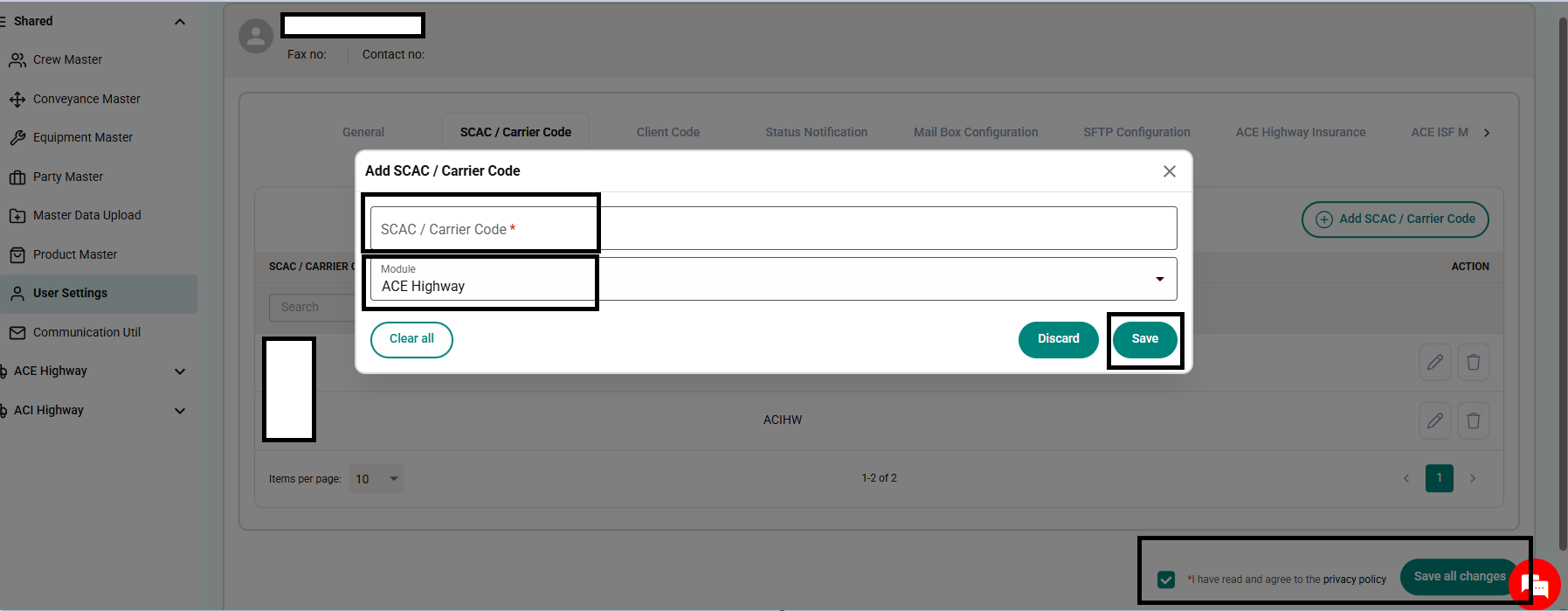Click the Product Master icon
1568x611 pixels.
tap(17, 255)
